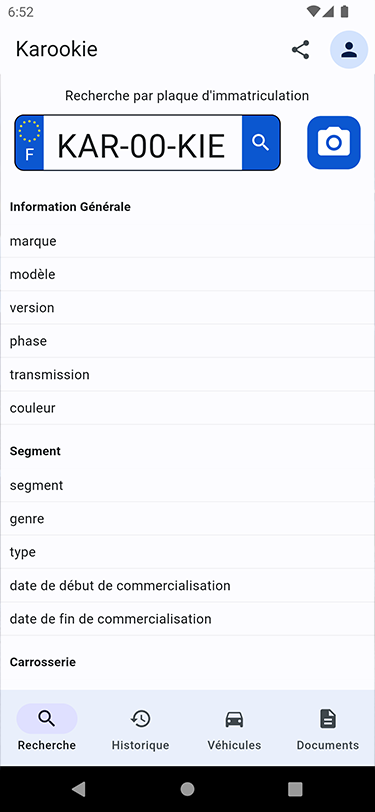Select the couleur row
The width and height of the screenshot is (375, 812).
point(188,408)
